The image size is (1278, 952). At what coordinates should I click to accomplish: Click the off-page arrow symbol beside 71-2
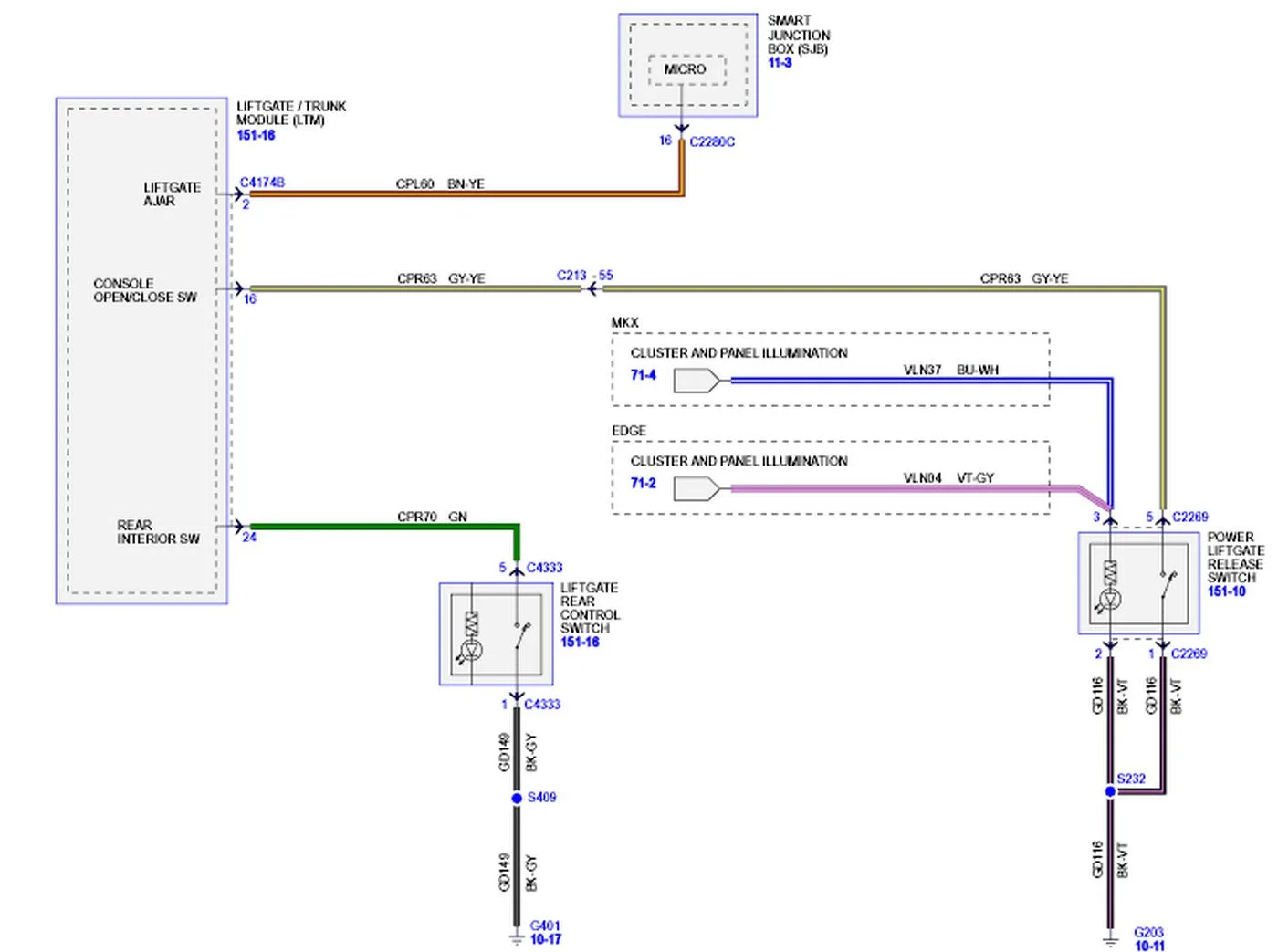point(697,489)
